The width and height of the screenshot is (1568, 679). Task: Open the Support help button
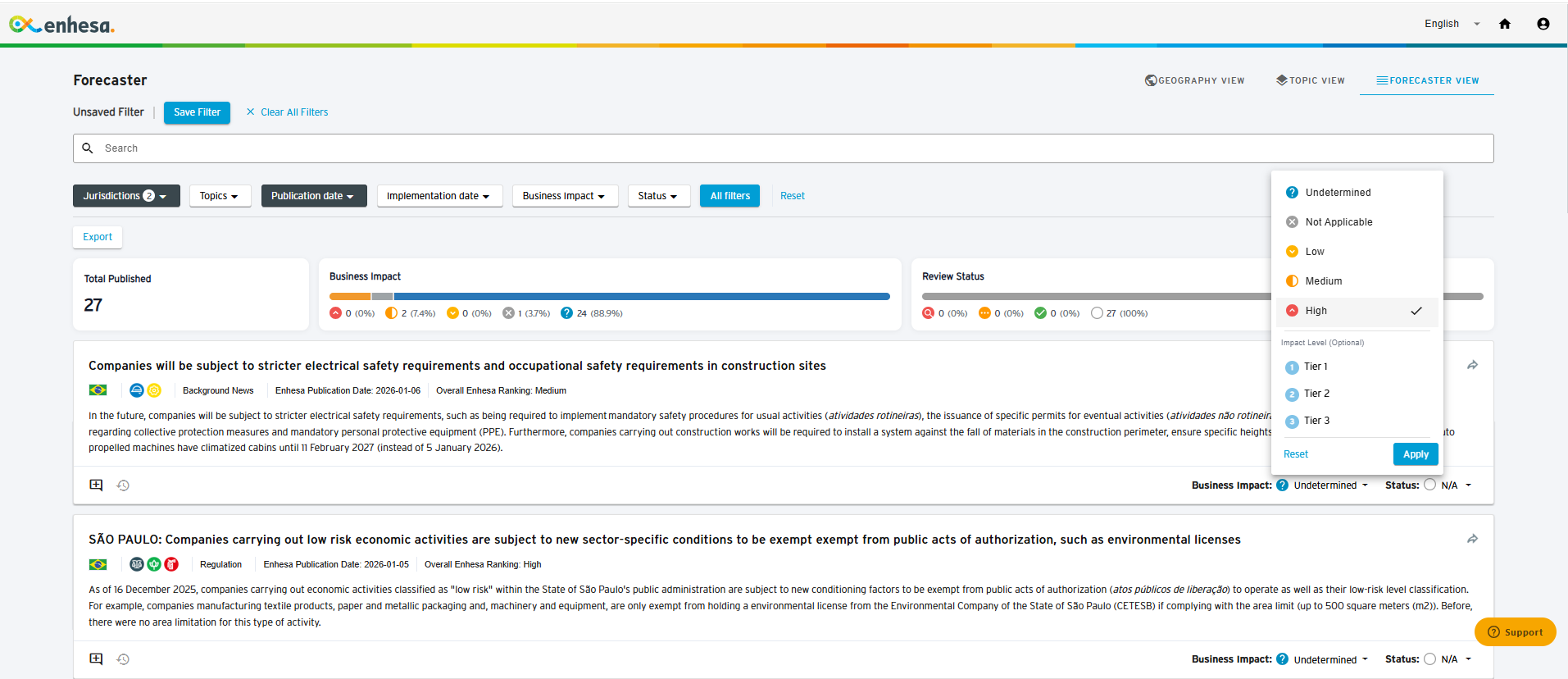[x=1515, y=632]
